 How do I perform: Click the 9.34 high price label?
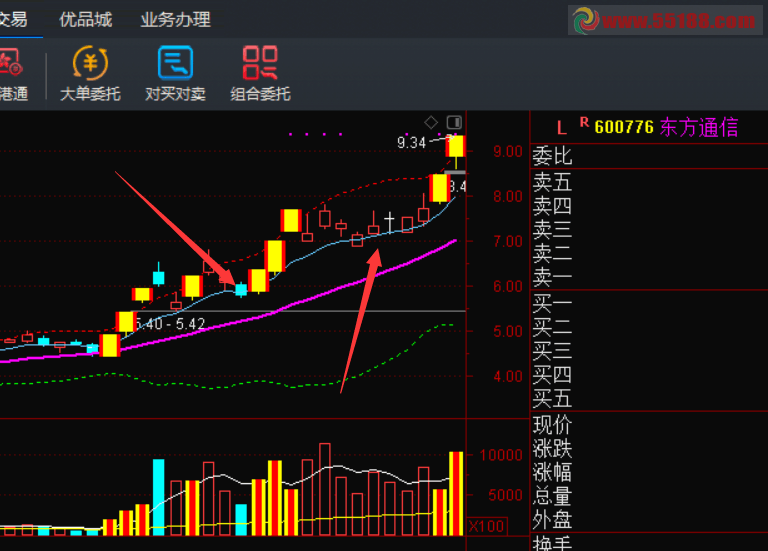point(411,143)
